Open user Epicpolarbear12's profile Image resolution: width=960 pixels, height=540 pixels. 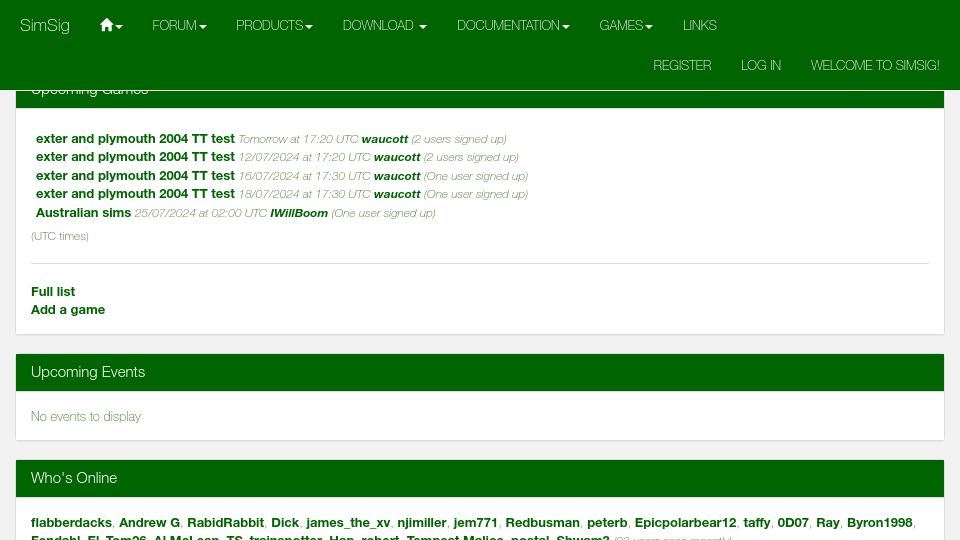pyautogui.click(x=685, y=523)
